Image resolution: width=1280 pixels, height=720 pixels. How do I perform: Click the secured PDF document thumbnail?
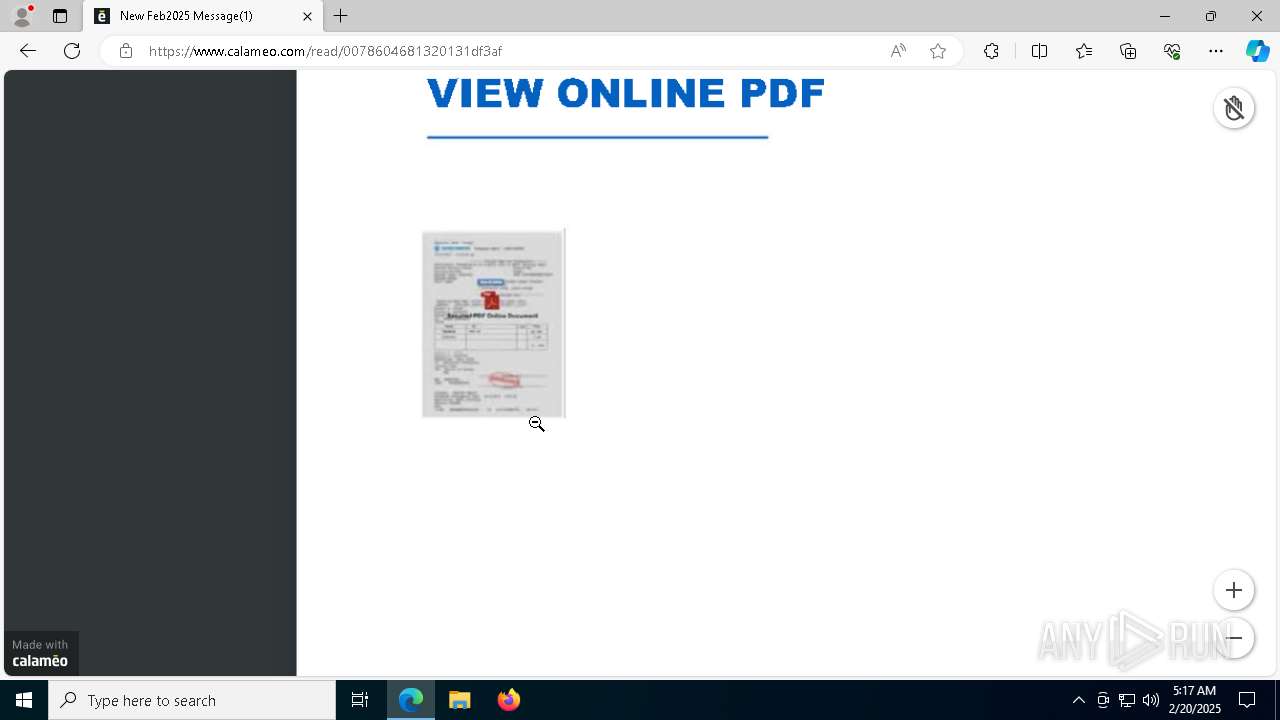click(494, 324)
